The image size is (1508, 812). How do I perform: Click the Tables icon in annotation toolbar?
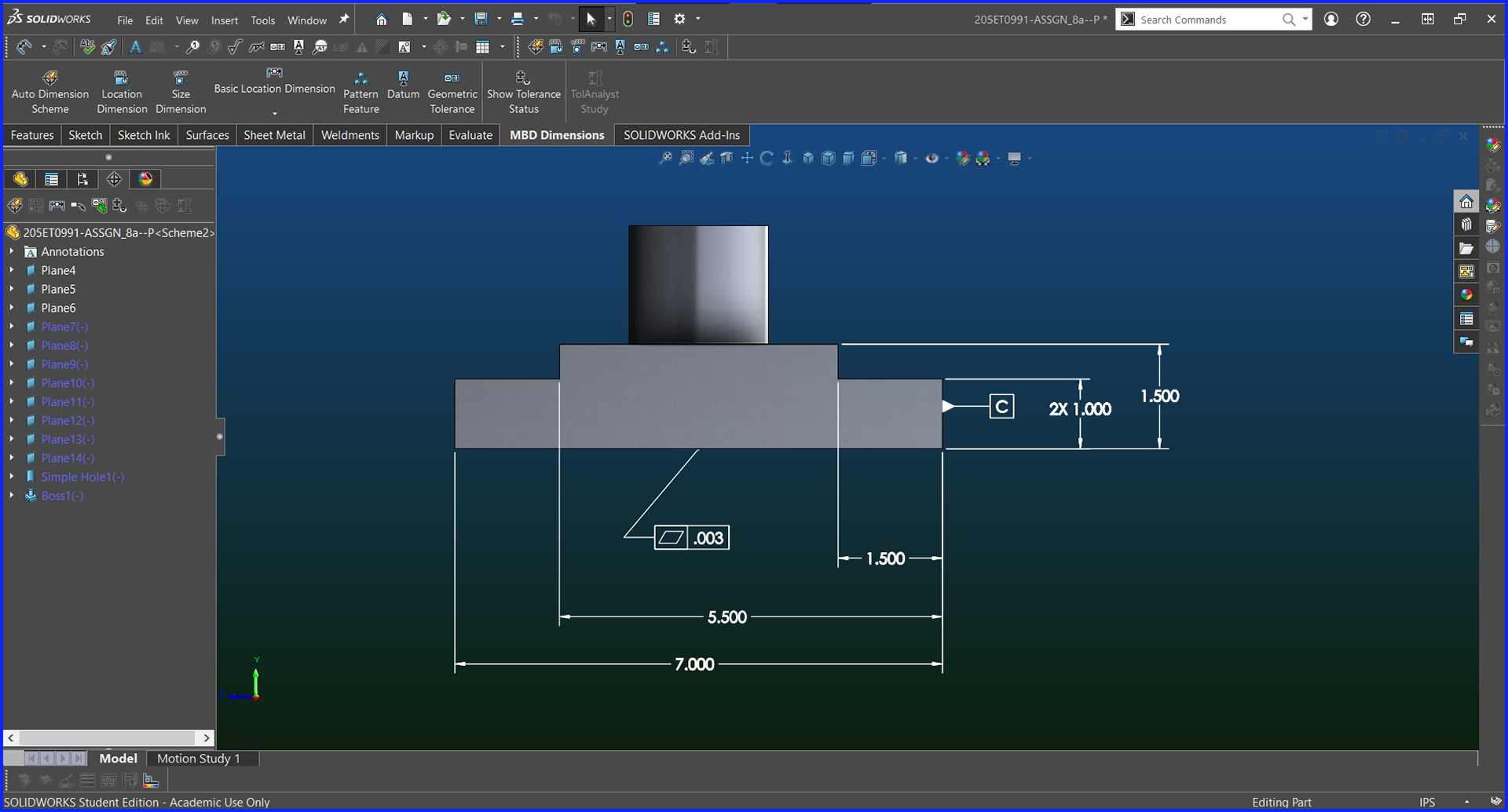tap(483, 47)
